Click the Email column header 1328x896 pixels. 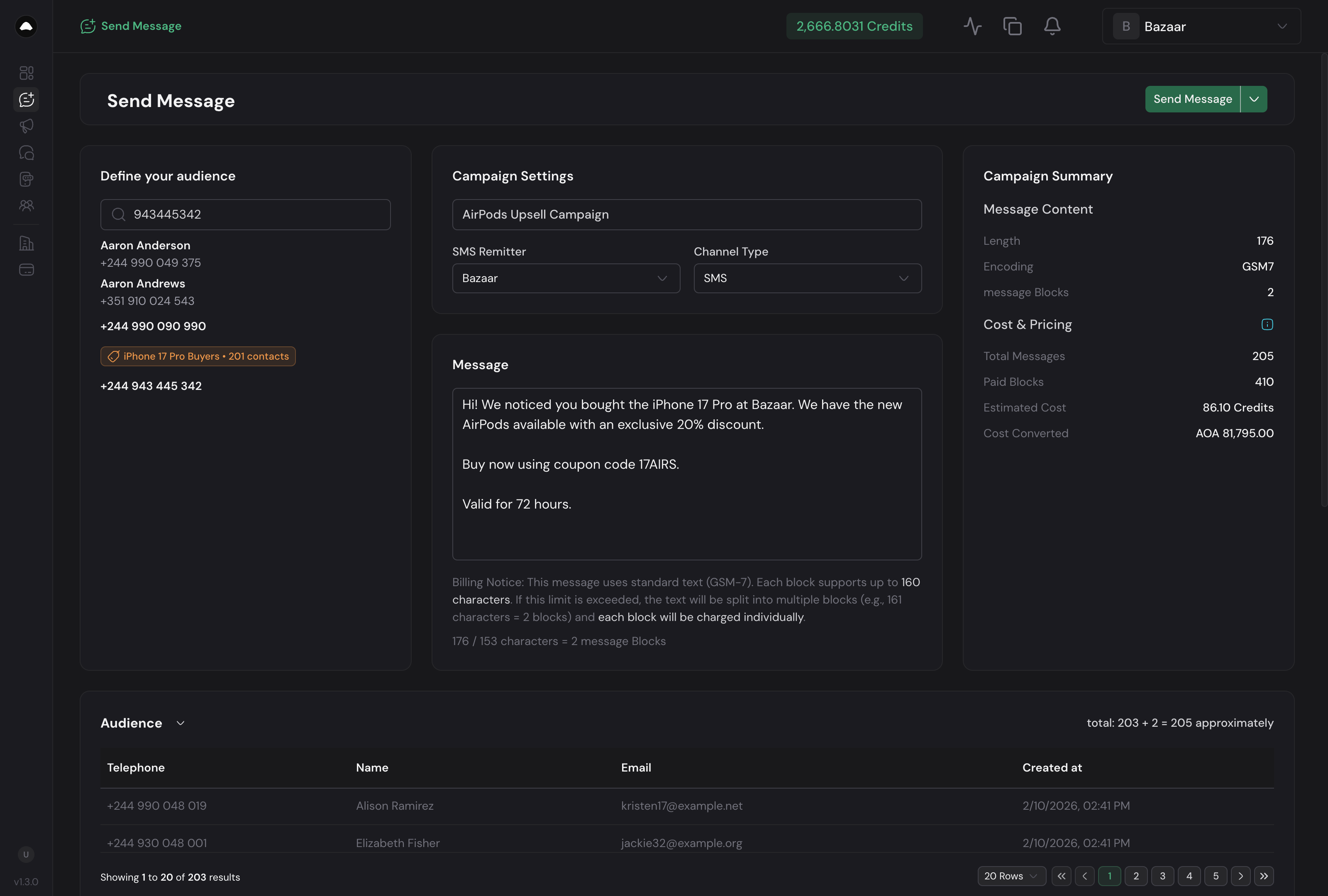[636, 767]
